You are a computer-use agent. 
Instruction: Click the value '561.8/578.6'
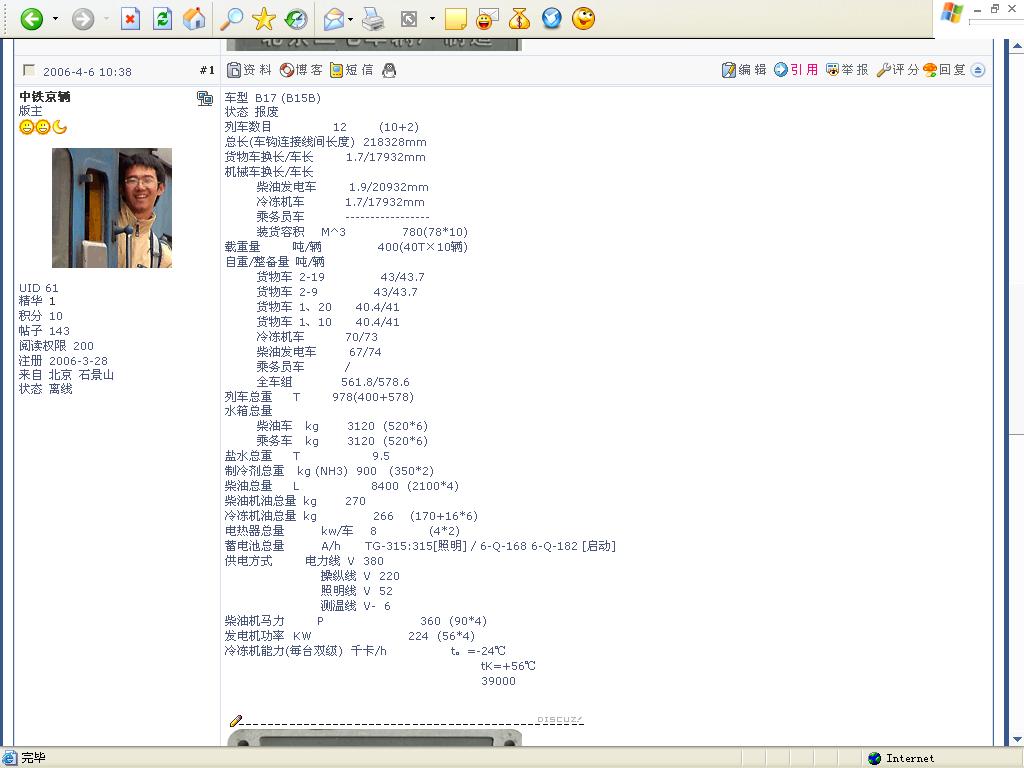click(376, 382)
